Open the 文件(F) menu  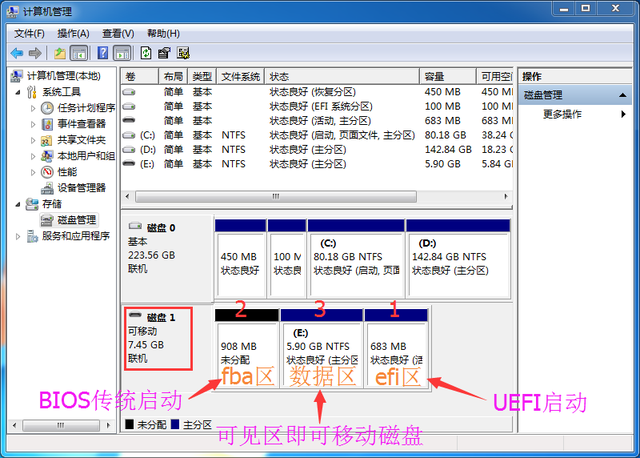tap(29, 33)
